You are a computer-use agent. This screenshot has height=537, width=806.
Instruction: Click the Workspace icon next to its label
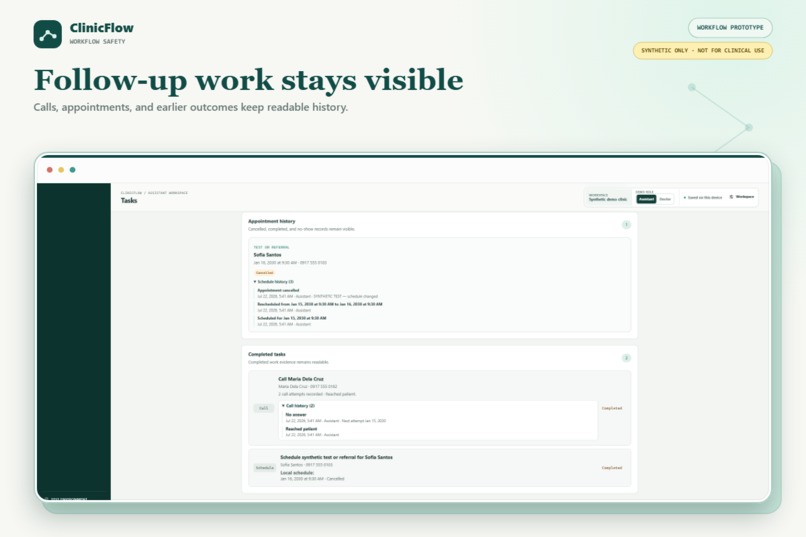point(731,197)
